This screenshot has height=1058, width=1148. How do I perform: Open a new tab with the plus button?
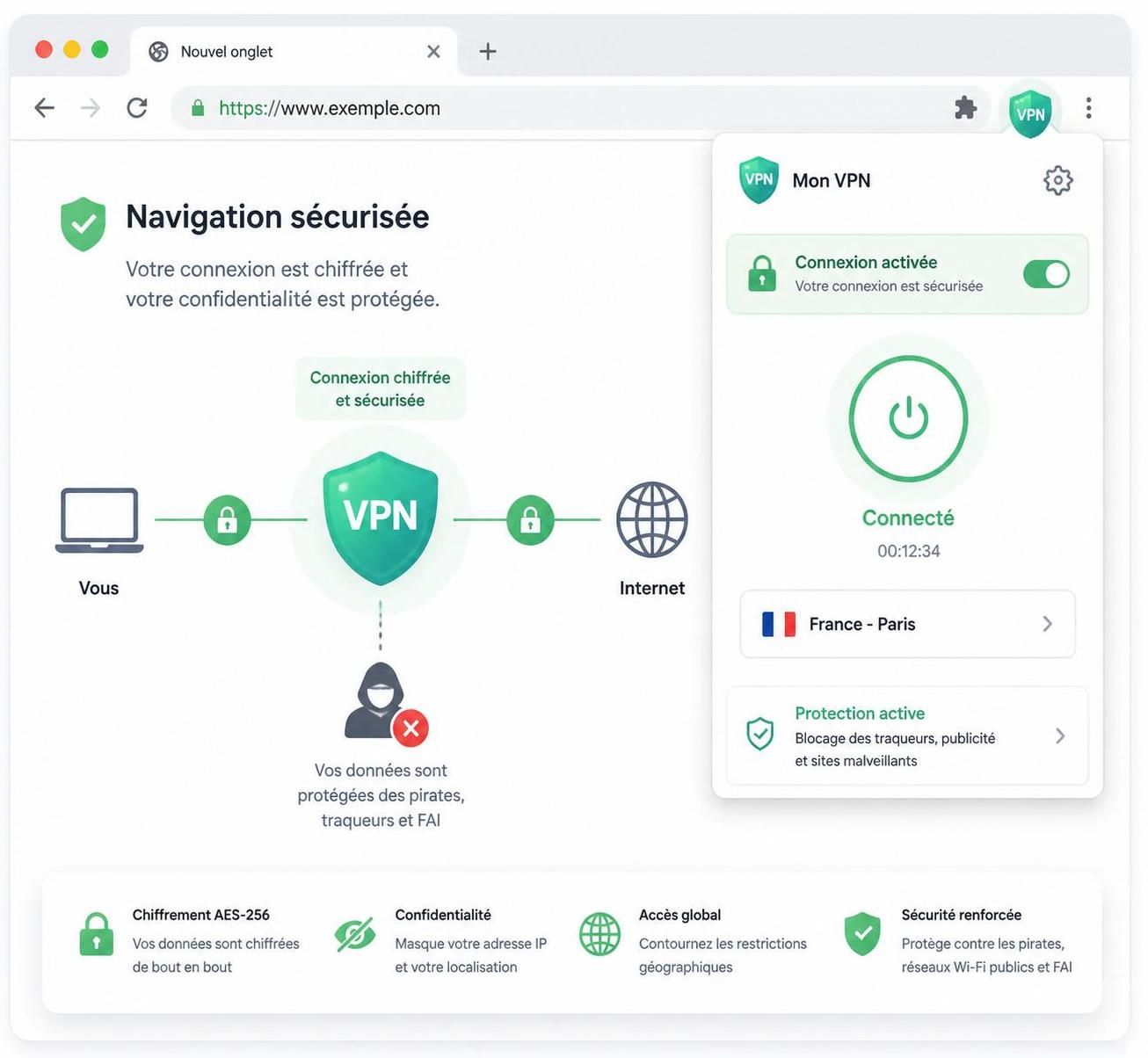[x=488, y=52]
